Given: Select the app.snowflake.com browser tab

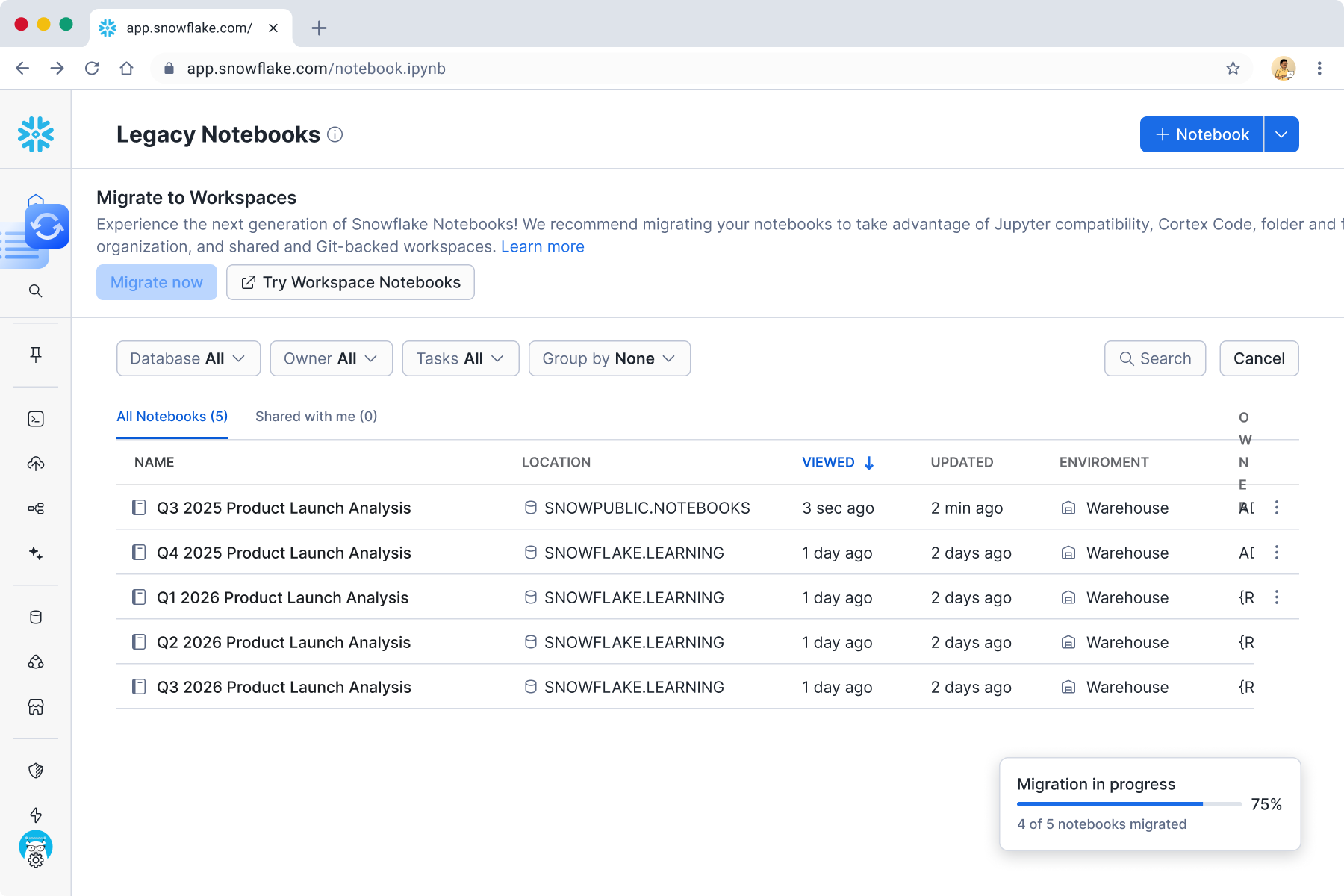Looking at the screenshot, I should 190,28.
